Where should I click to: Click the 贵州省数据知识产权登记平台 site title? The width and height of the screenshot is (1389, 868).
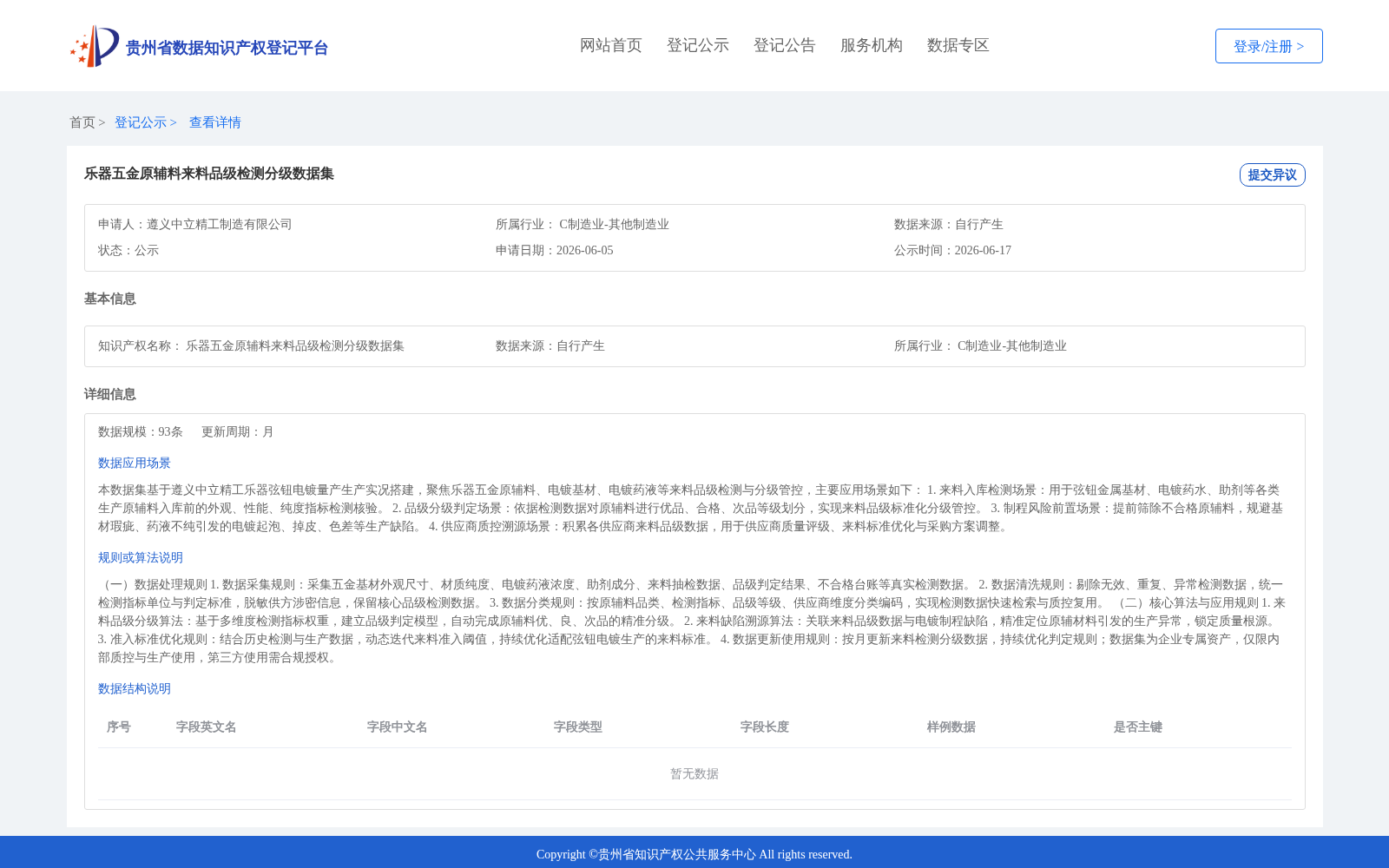[x=227, y=48]
